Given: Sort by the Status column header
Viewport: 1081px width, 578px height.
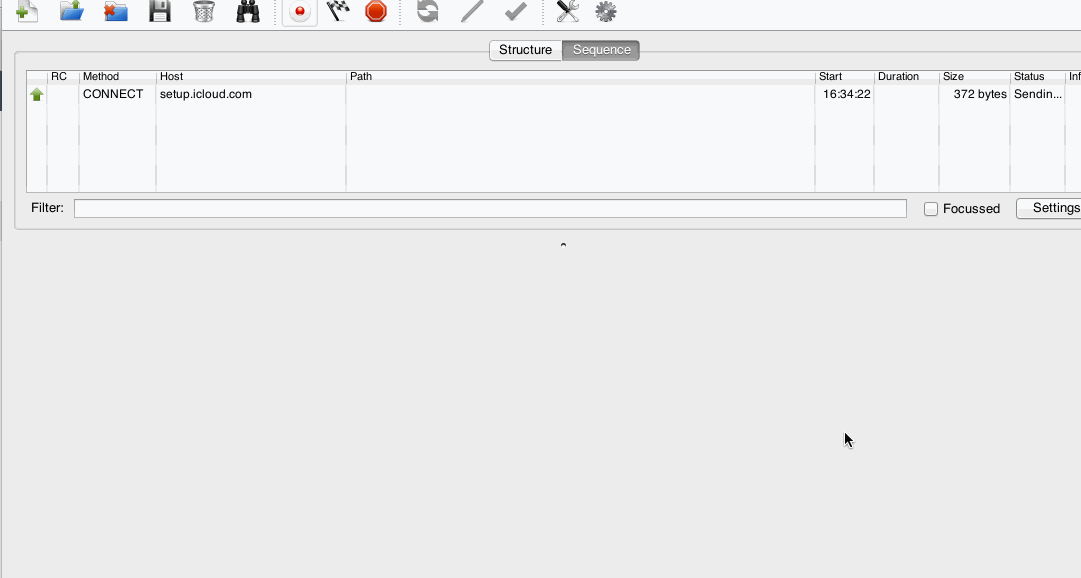Looking at the screenshot, I should (x=1038, y=77).
